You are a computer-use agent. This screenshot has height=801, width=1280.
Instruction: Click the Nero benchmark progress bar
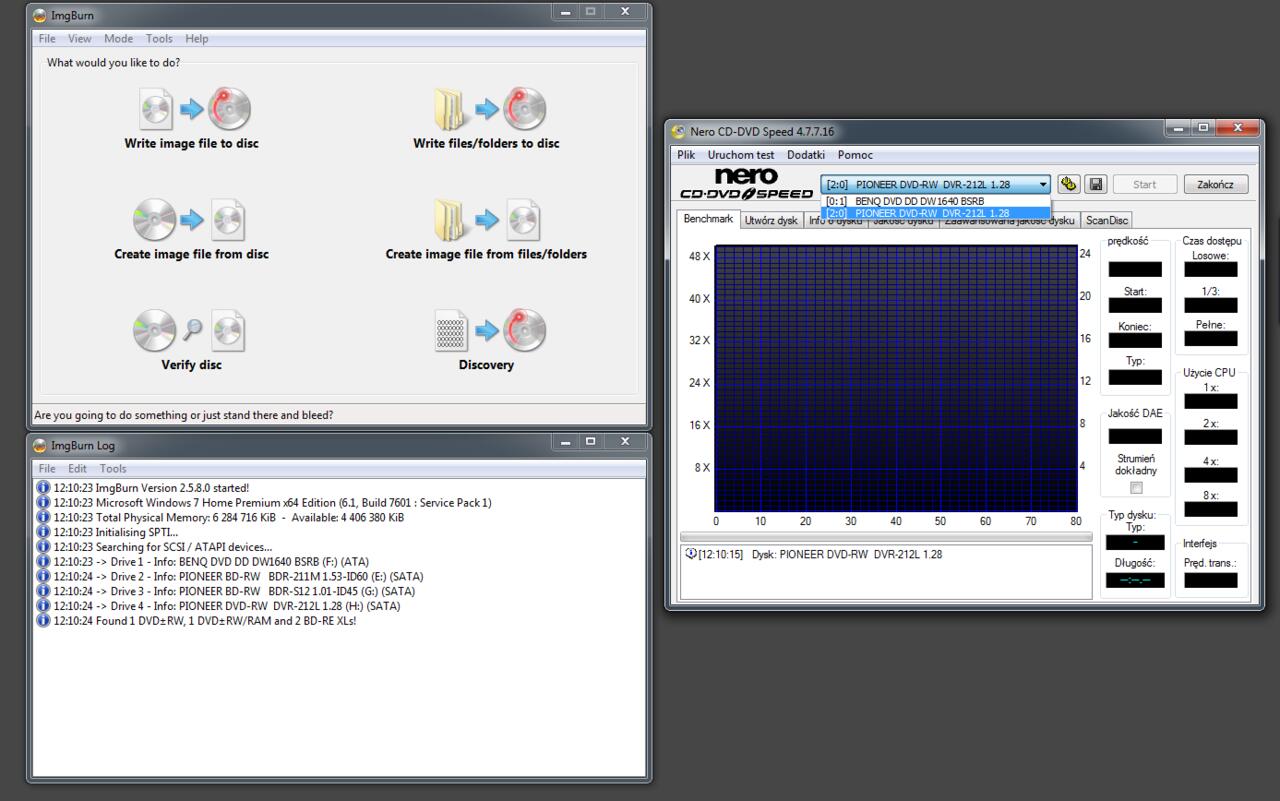[886, 537]
